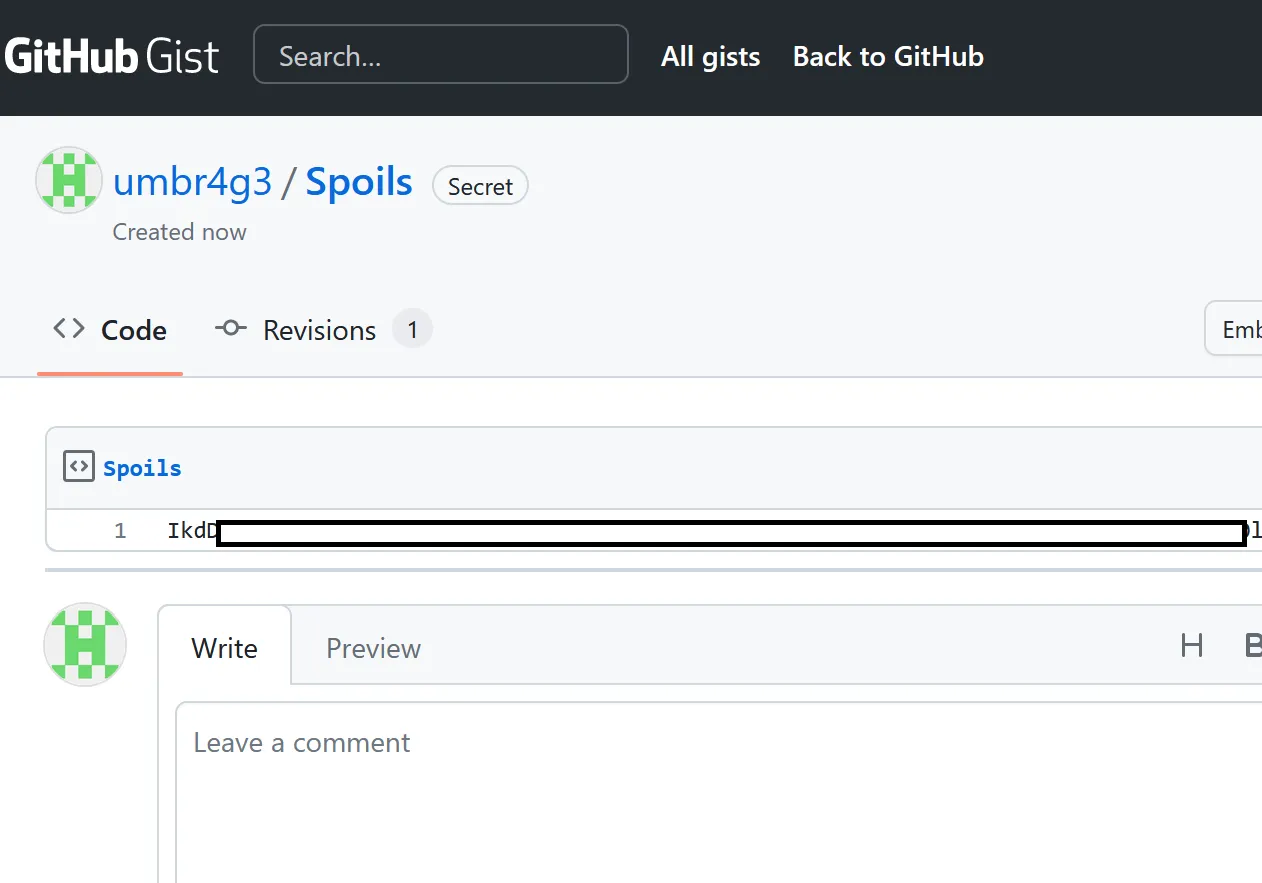Click the code file icon beside Spoils

pos(78,467)
